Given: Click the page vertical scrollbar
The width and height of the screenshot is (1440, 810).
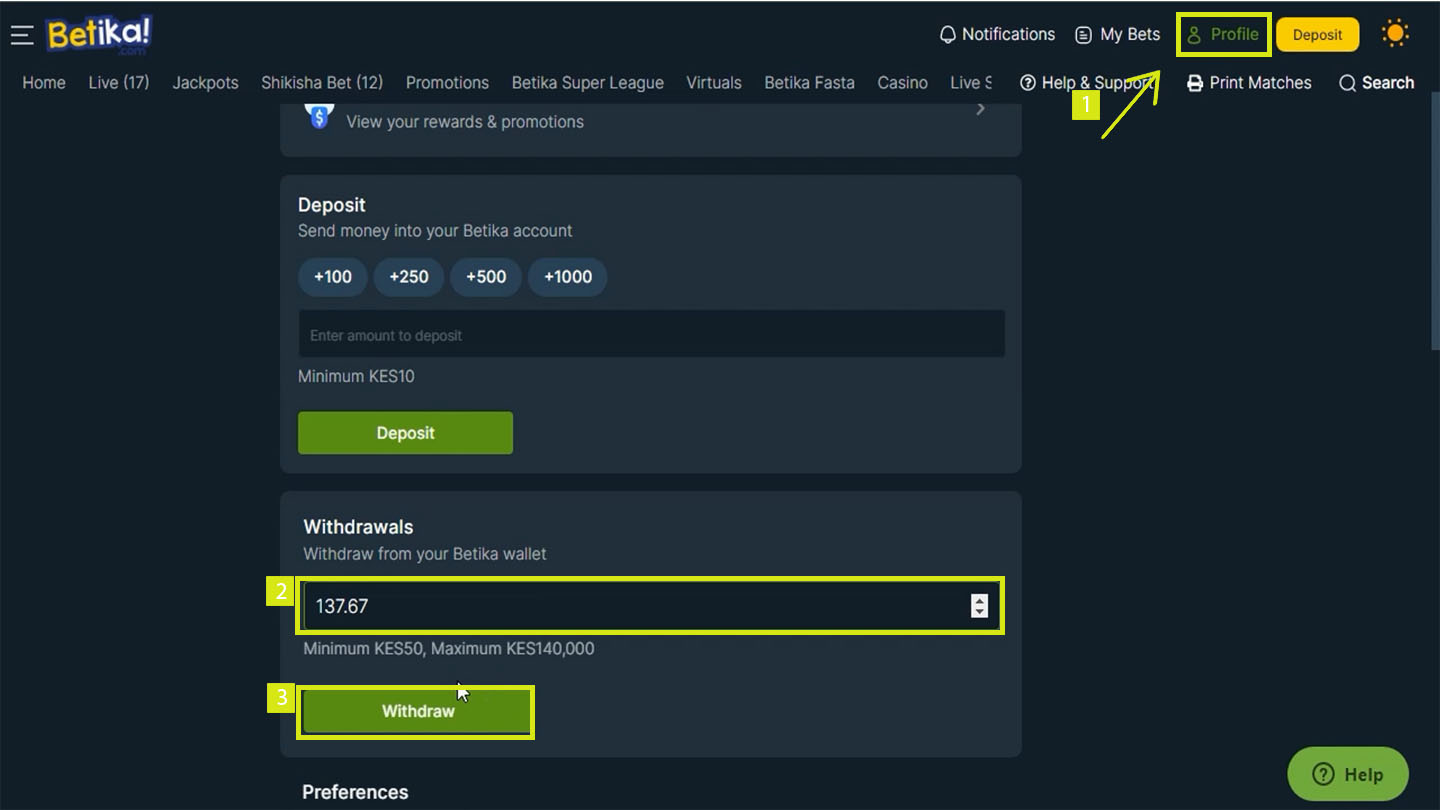Looking at the screenshot, I should click(1435, 220).
